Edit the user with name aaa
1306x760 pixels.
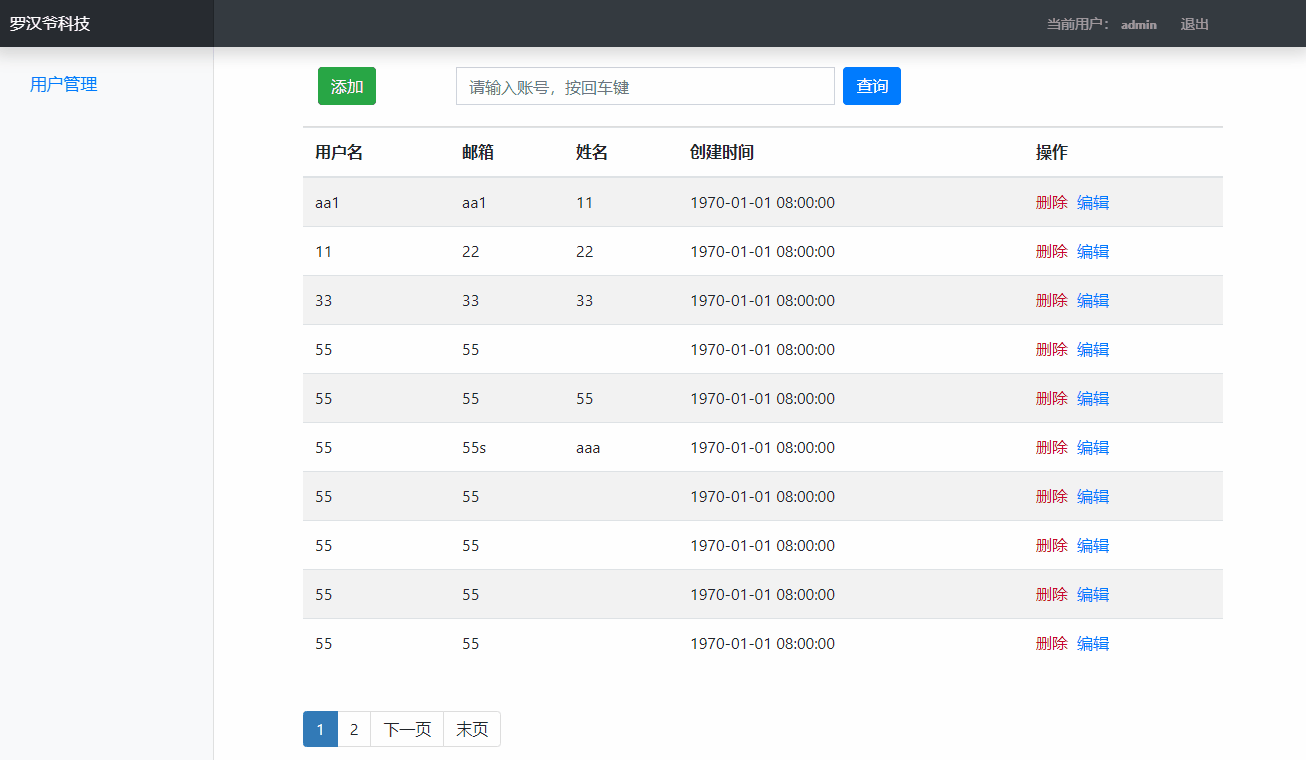tap(1092, 447)
